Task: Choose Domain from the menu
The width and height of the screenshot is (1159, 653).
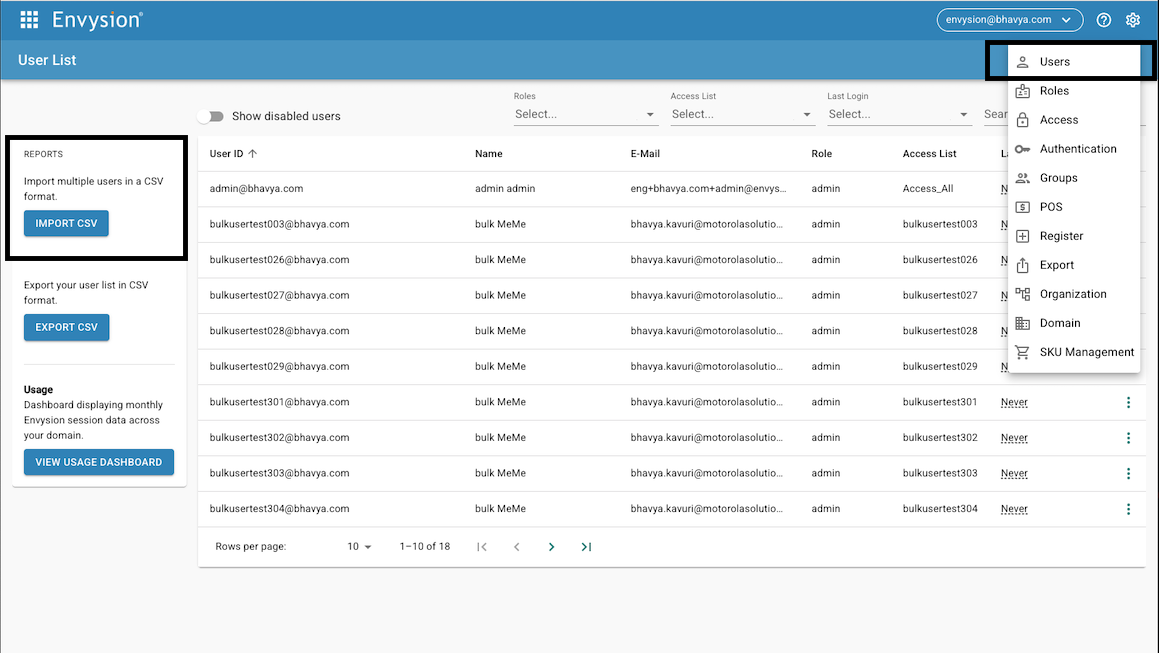Action: (x=1058, y=322)
